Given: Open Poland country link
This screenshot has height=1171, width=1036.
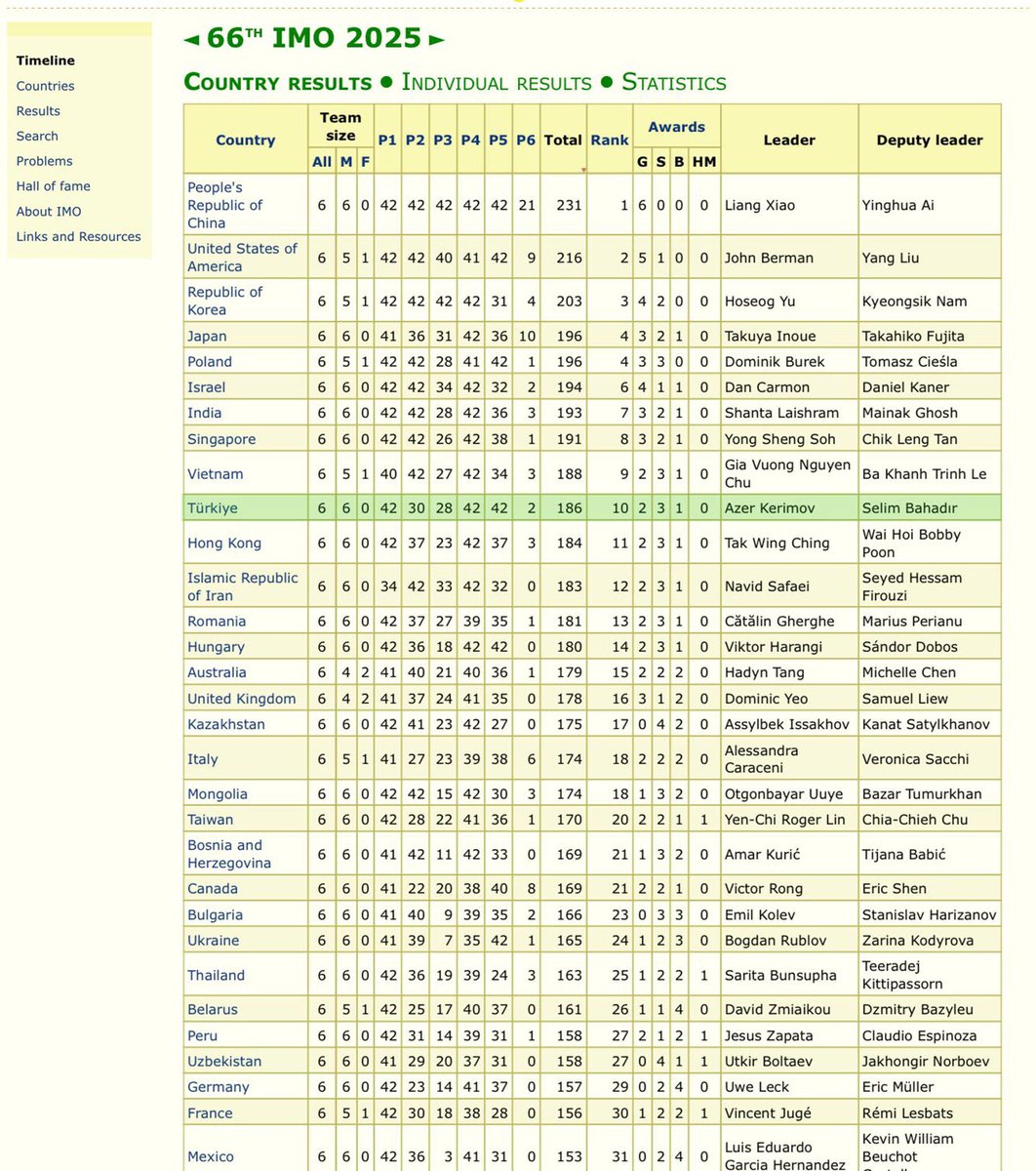Looking at the screenshot, I should pos(210,361).
